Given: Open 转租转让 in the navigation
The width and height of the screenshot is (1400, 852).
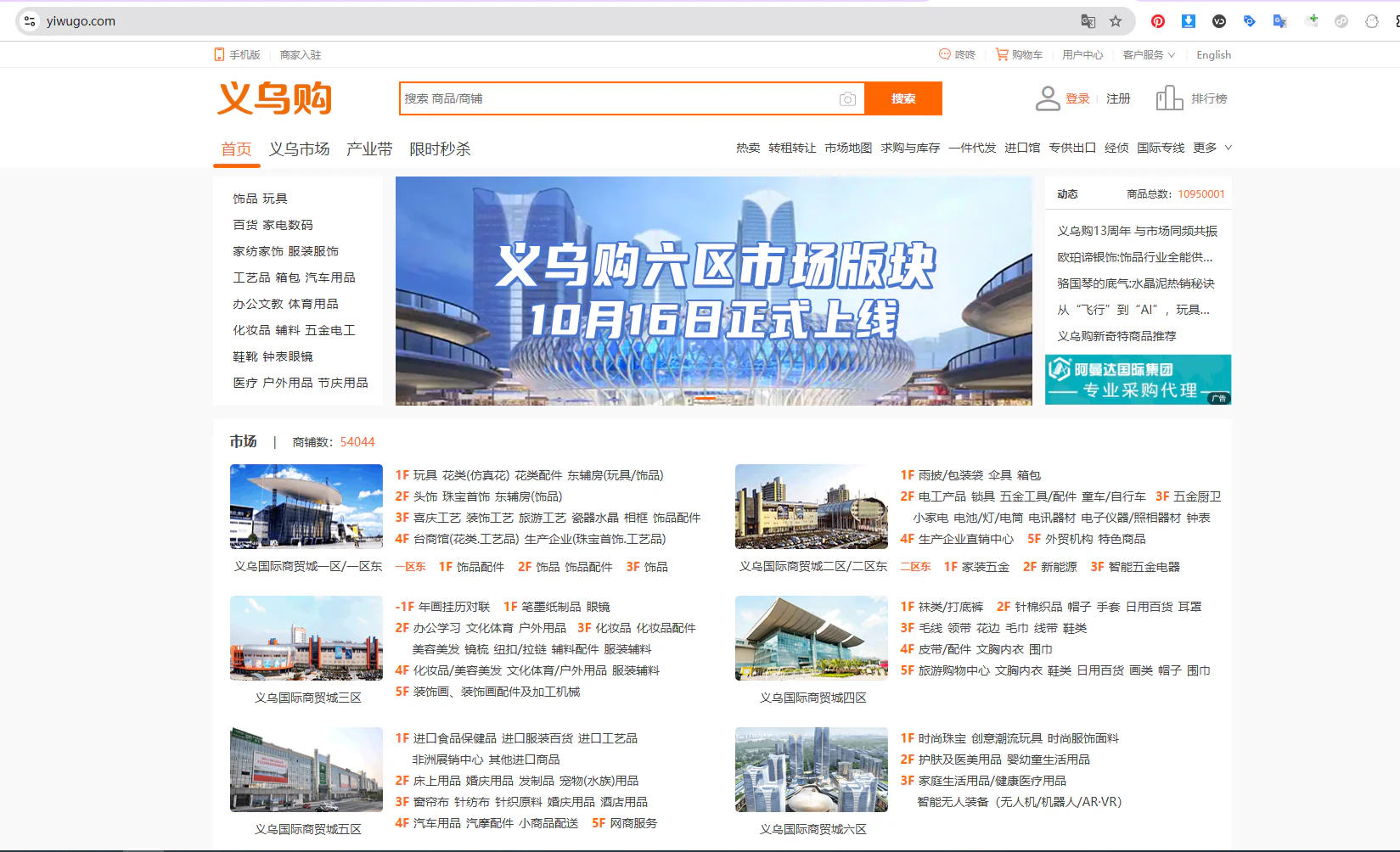Looking at the screenshot, I should [792, 148].
